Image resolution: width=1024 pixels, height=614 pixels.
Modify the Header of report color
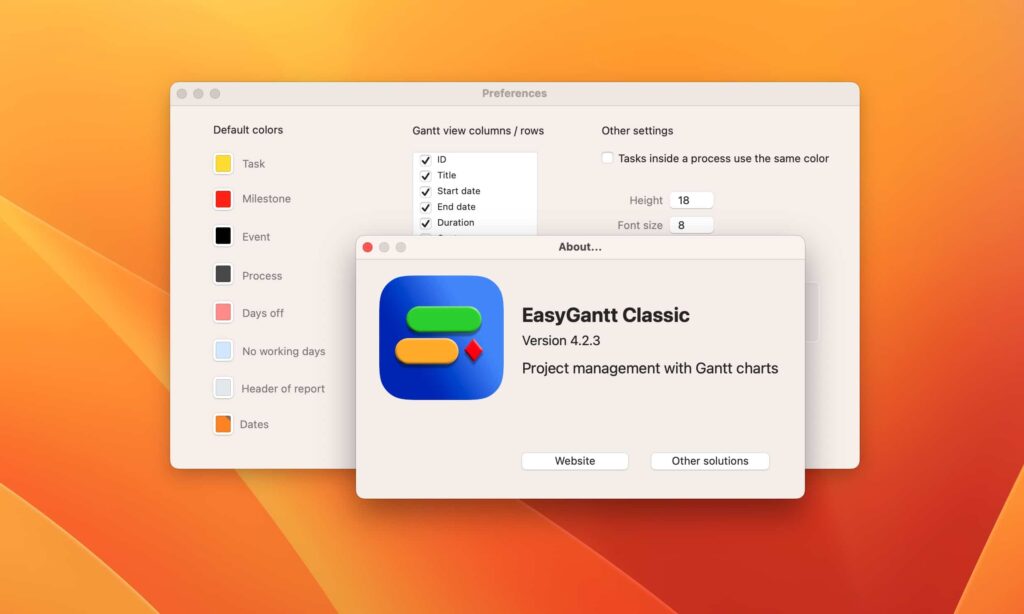224,388
